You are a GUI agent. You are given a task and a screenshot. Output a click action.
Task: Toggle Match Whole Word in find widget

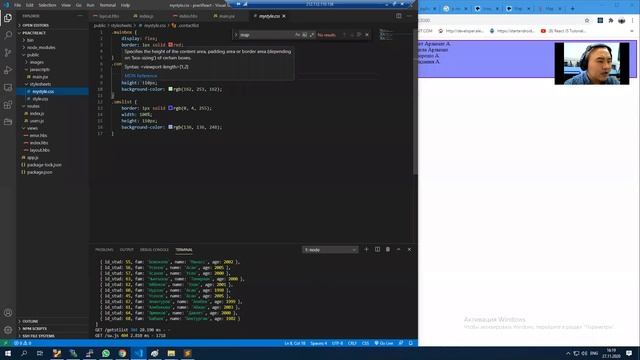click(304, 35)
